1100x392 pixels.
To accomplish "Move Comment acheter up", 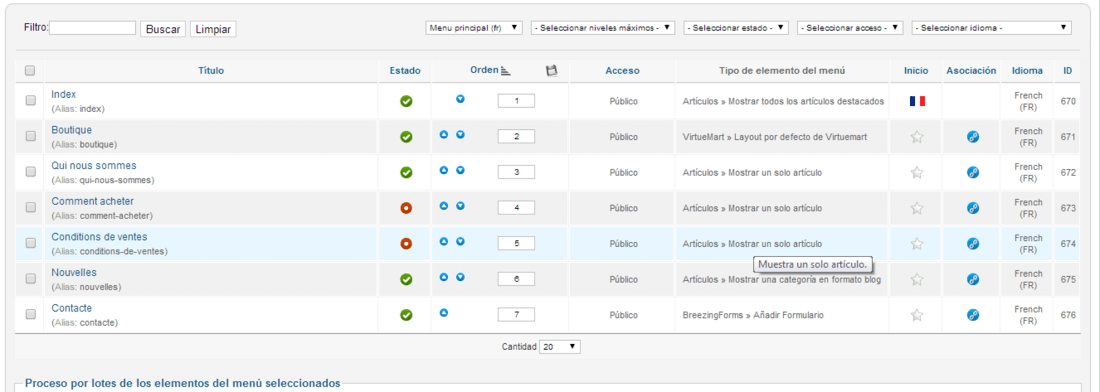I will coord(443,205).
